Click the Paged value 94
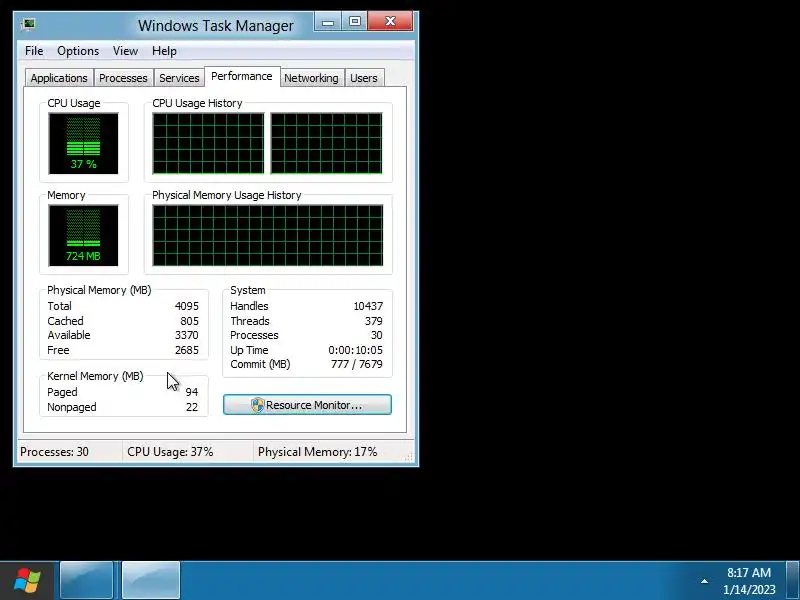Viewport: 800px width, 600px height. 192,392
